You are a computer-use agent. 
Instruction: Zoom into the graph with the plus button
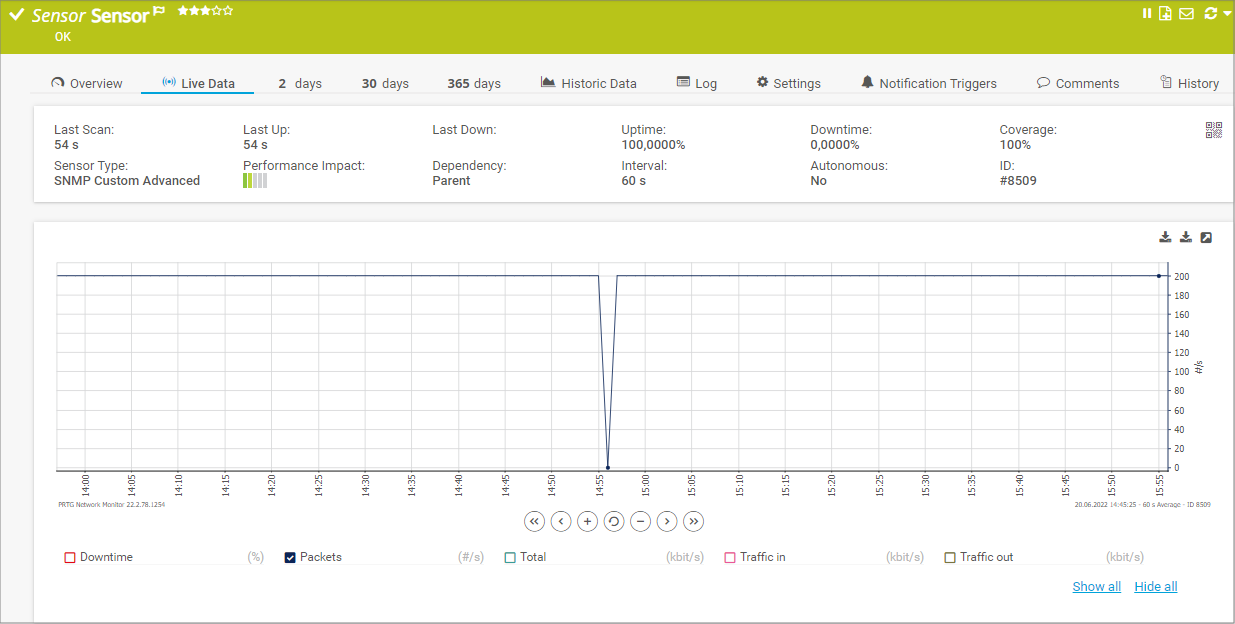click(587, 521)
